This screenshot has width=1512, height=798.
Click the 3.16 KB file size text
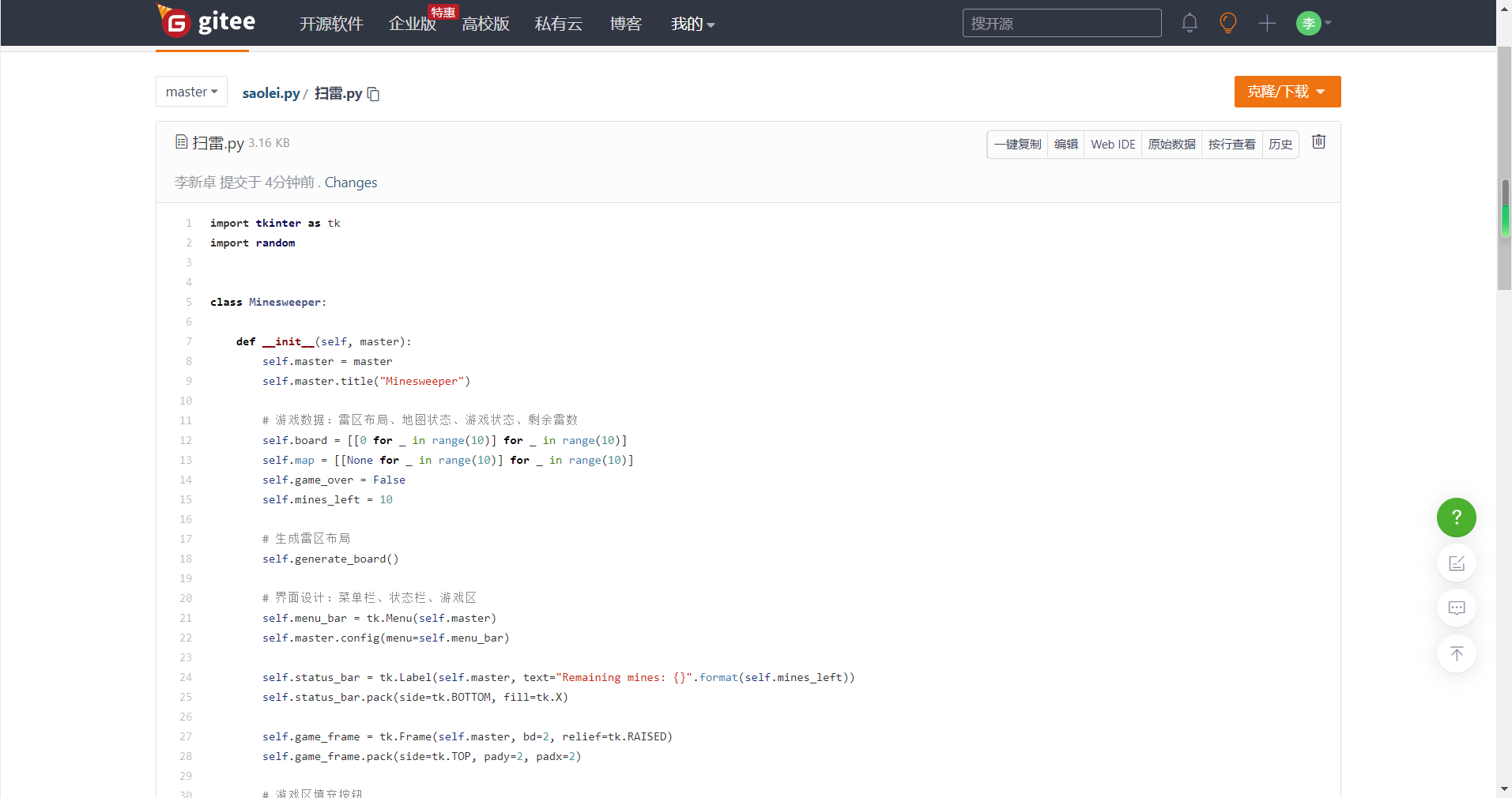[269, 143]
